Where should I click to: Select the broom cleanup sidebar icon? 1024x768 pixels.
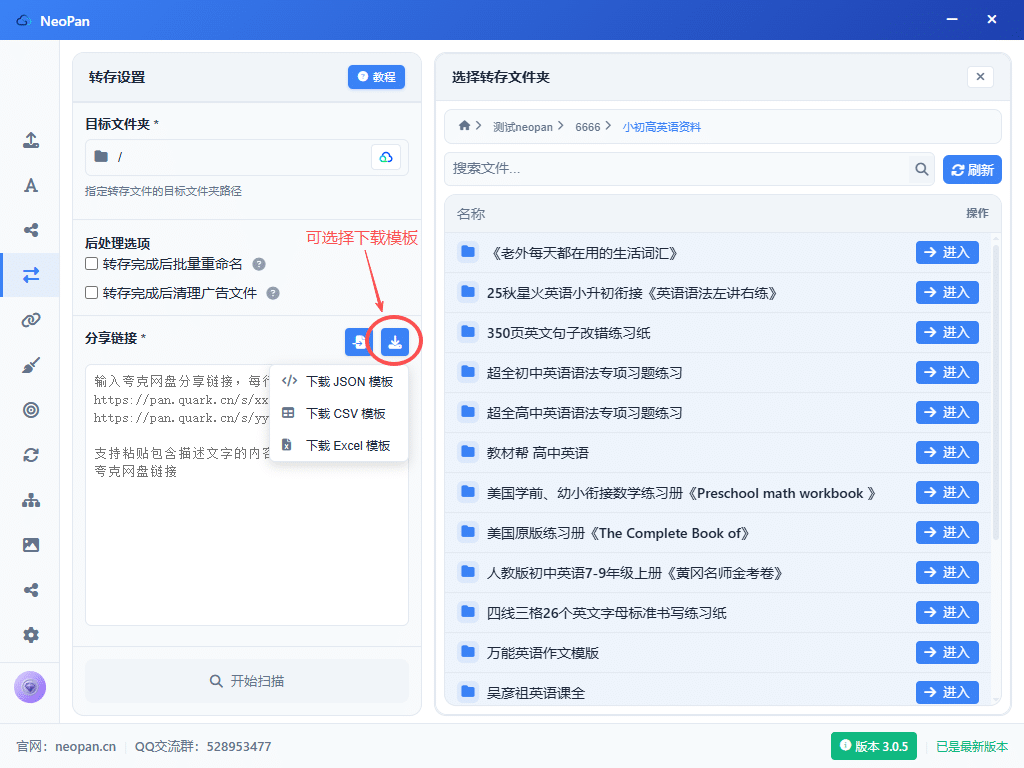pyautogui.click(x=31, y=365)
